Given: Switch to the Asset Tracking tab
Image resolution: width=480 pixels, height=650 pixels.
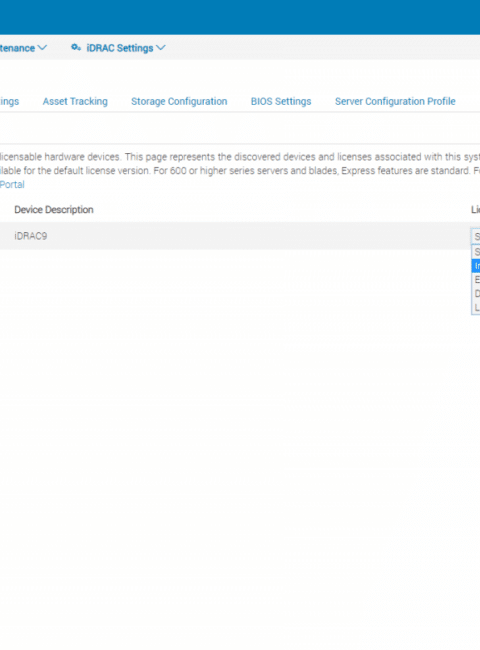Looking at the screenshot, I should click(75, 102).
